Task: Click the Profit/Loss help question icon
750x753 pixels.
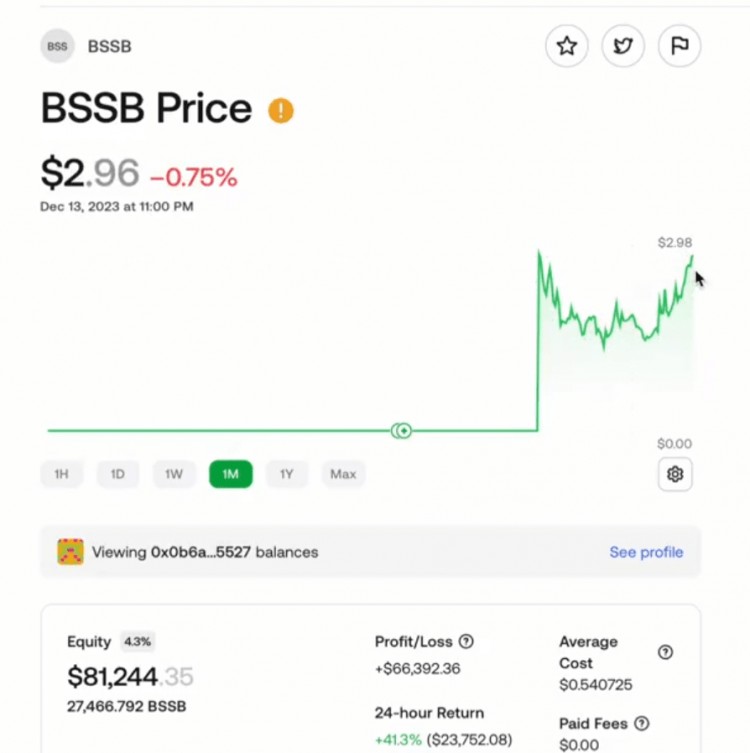Action: (466, 642)
